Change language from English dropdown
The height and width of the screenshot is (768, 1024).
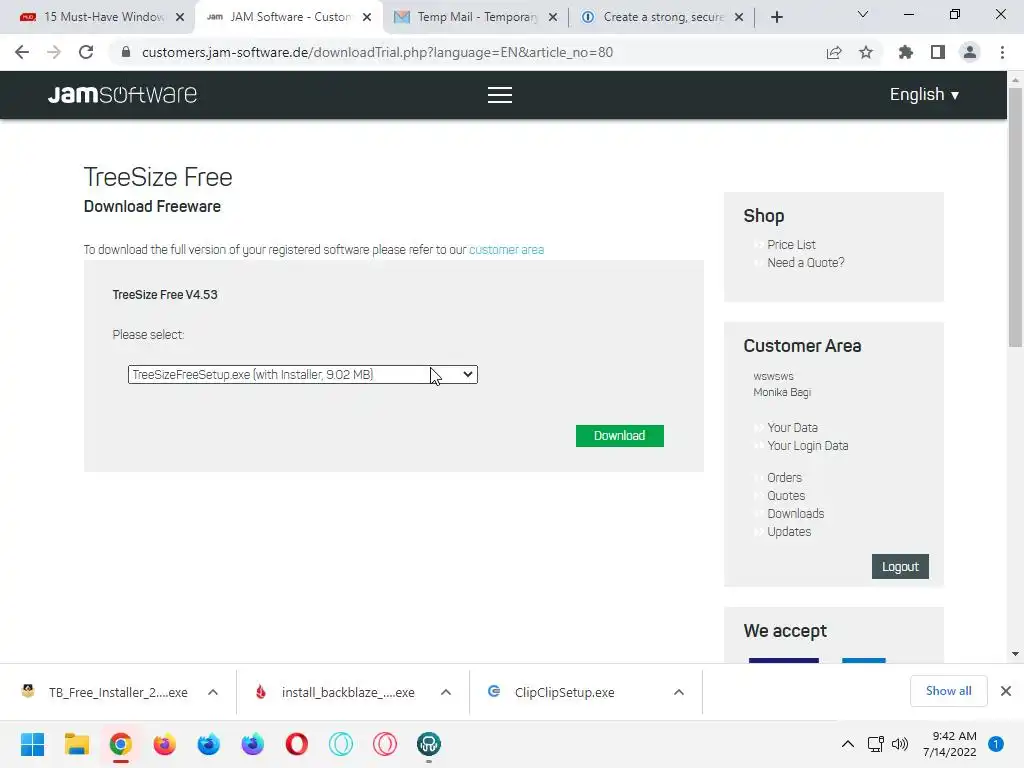(924, 95)
